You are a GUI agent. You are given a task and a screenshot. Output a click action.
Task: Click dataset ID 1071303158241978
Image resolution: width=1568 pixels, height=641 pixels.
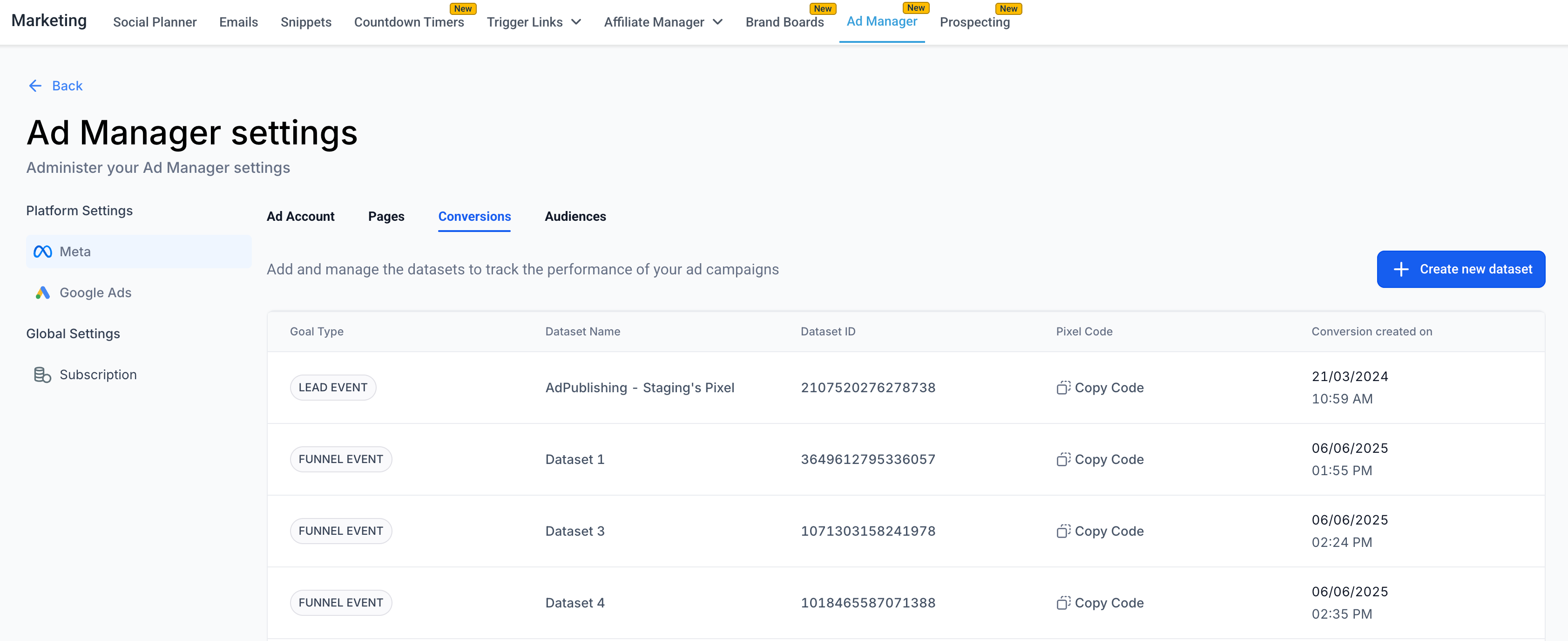point(868,532)
